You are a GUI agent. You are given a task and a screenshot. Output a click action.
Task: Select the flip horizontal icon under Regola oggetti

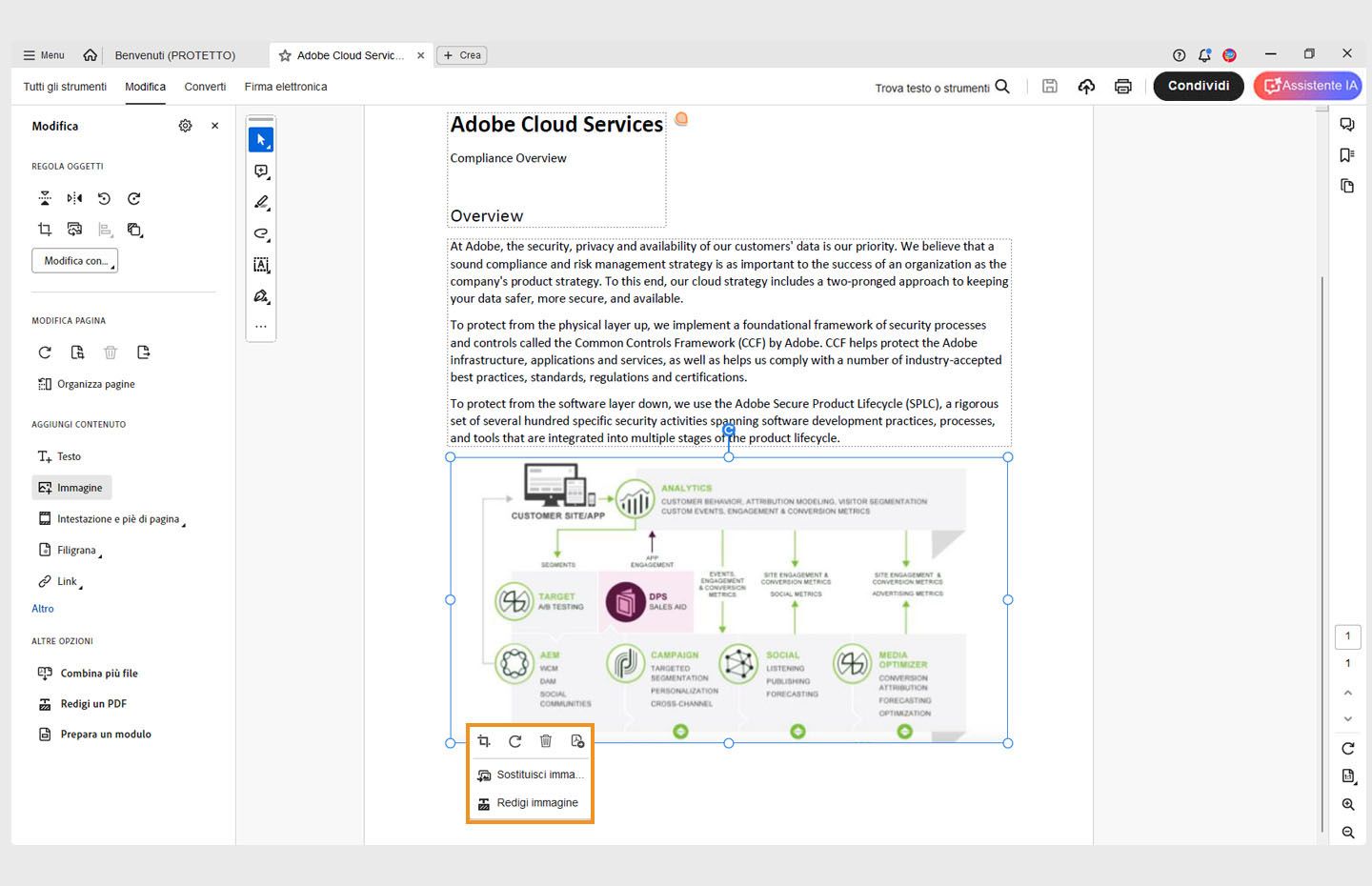pos(74,198)
